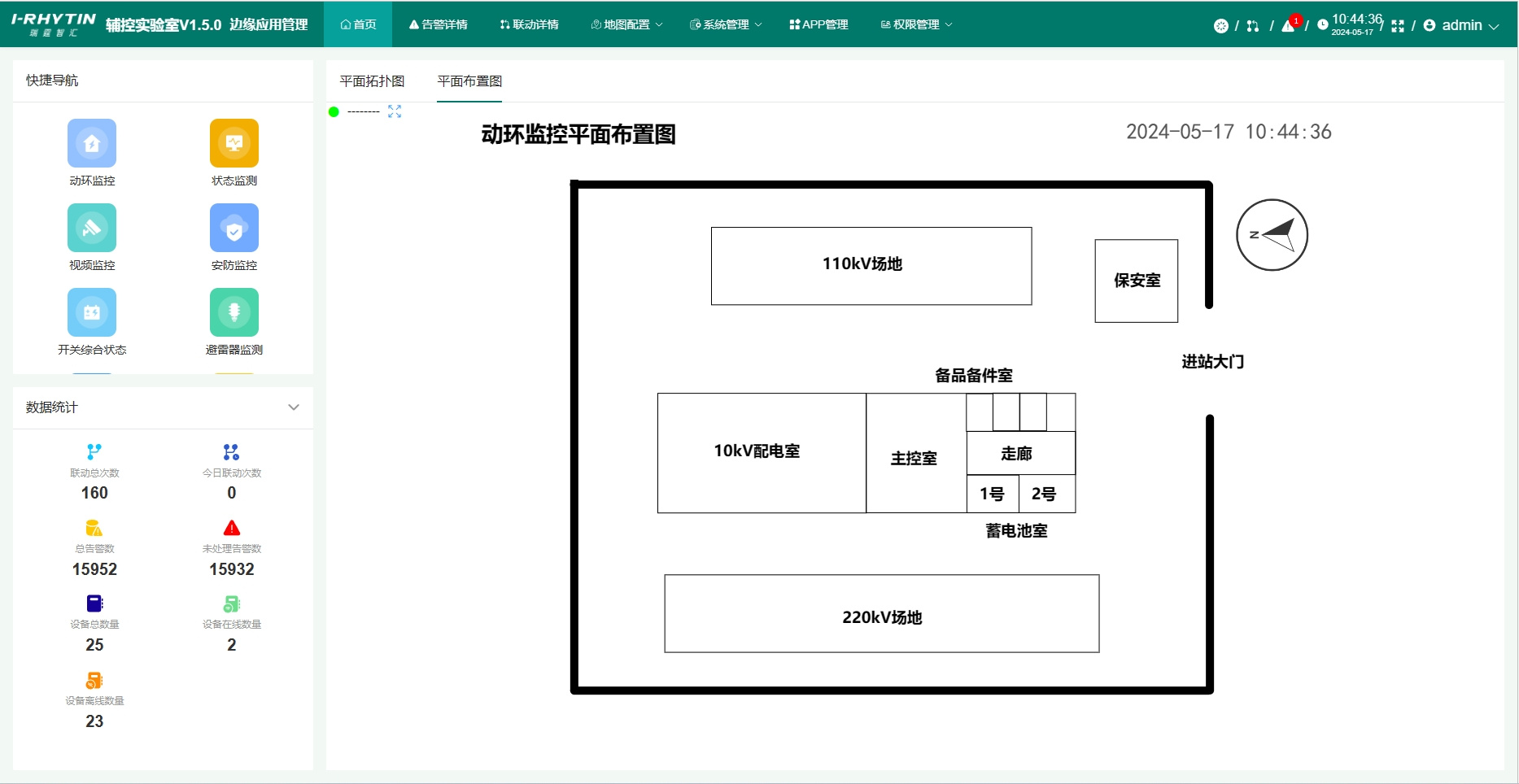
Task: Click the linkage nodes icon in header
Action: point(1253,25)
